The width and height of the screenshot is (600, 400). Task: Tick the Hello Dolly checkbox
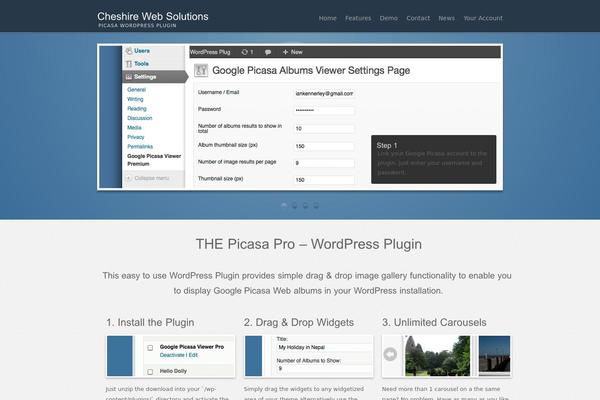coord(150,372)
